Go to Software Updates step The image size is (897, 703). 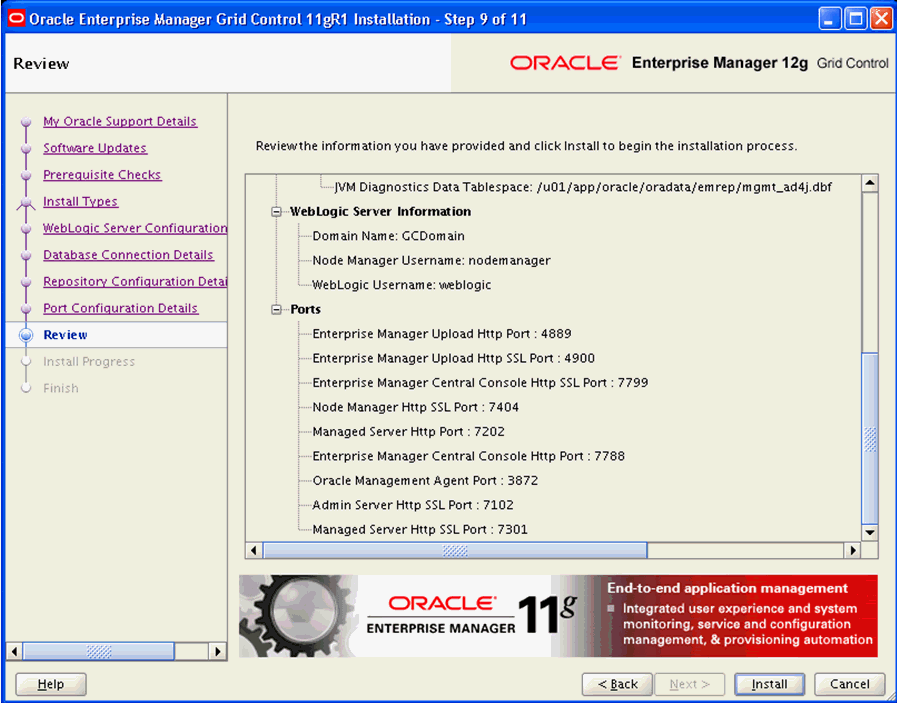coord(95,148)
